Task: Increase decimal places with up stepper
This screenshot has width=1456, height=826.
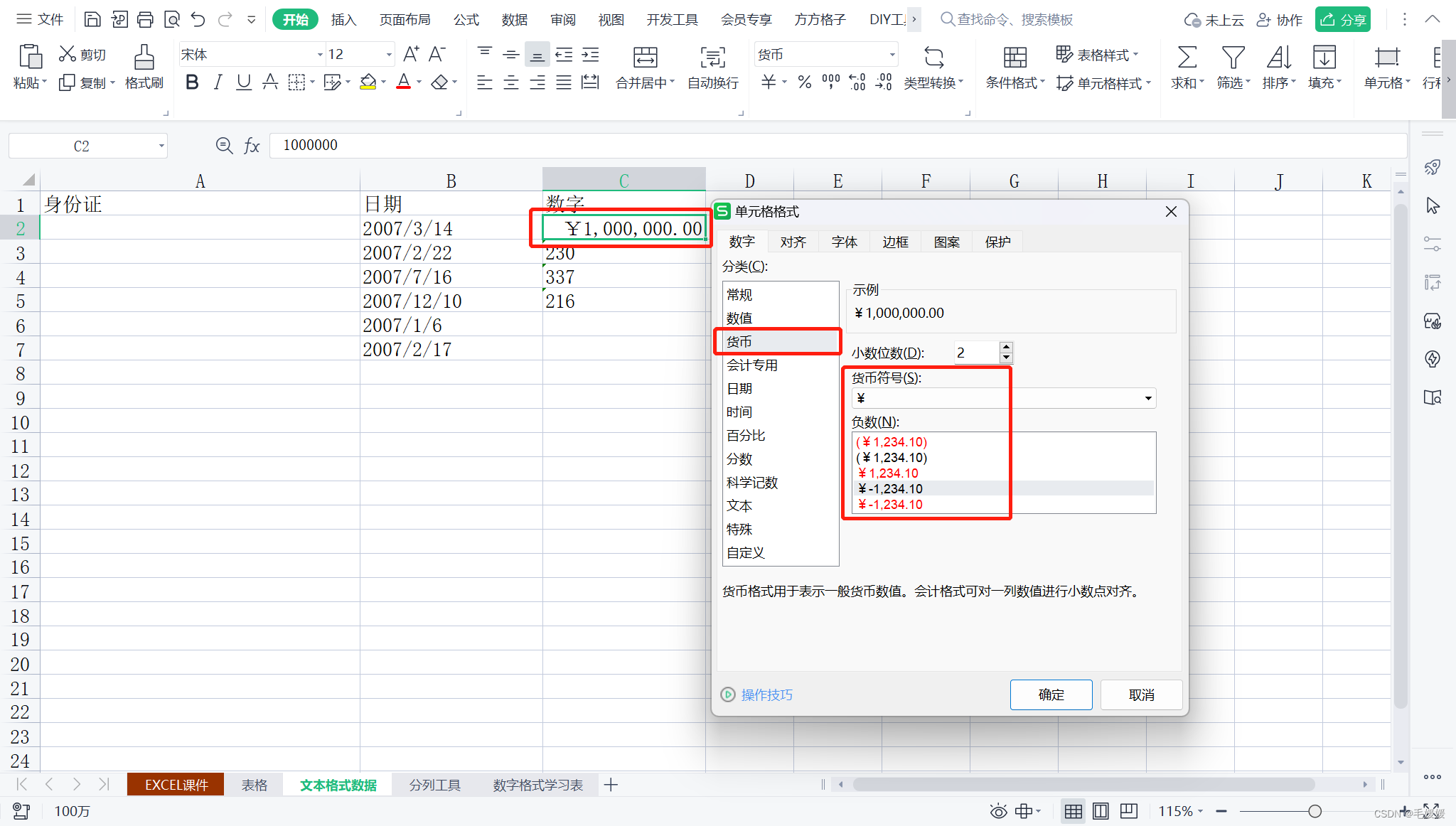Action: [x=1006, y=347]
